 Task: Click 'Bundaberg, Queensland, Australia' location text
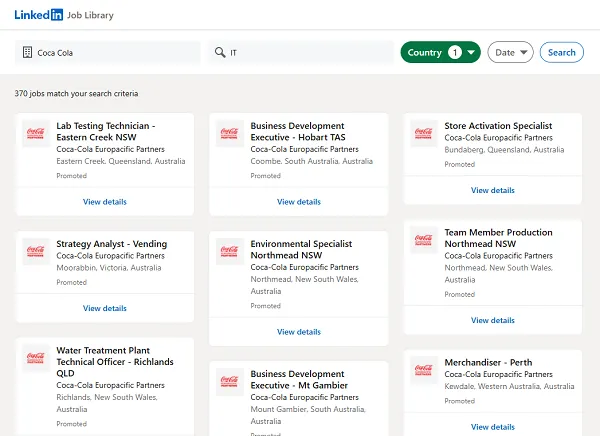coord(504,150)
